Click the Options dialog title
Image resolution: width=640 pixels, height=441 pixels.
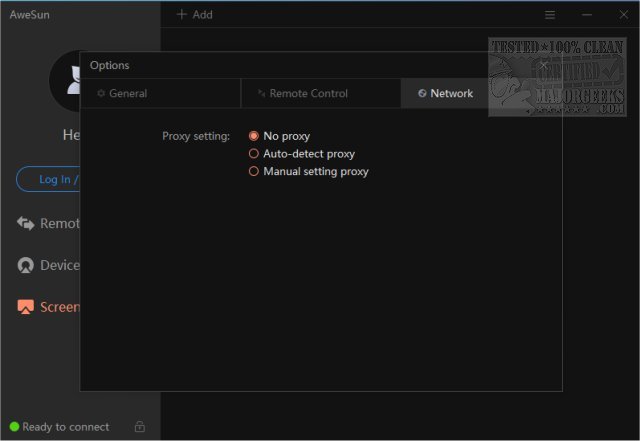click(x=109, y=65)
